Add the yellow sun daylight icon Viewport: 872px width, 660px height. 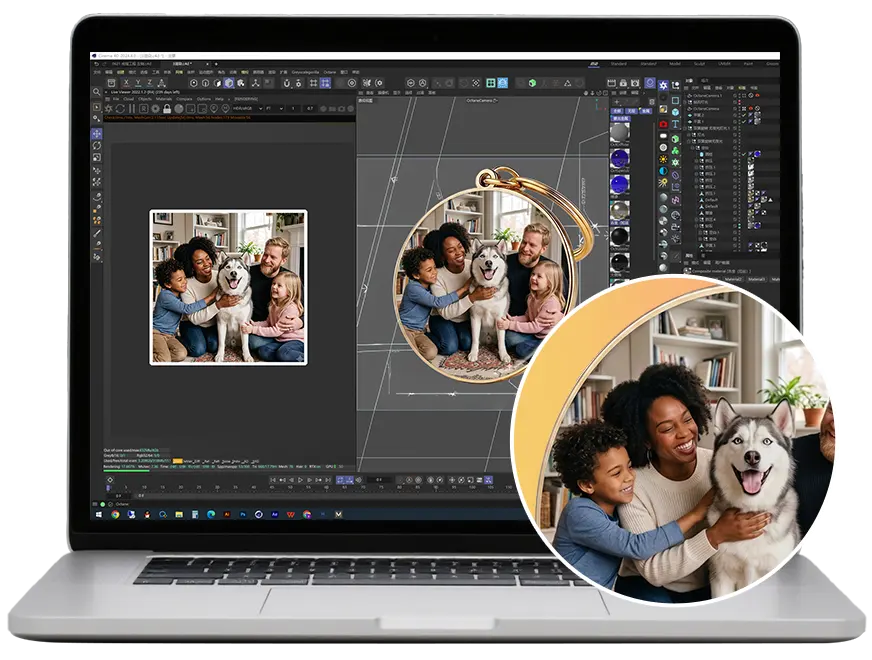pos(663,159)
